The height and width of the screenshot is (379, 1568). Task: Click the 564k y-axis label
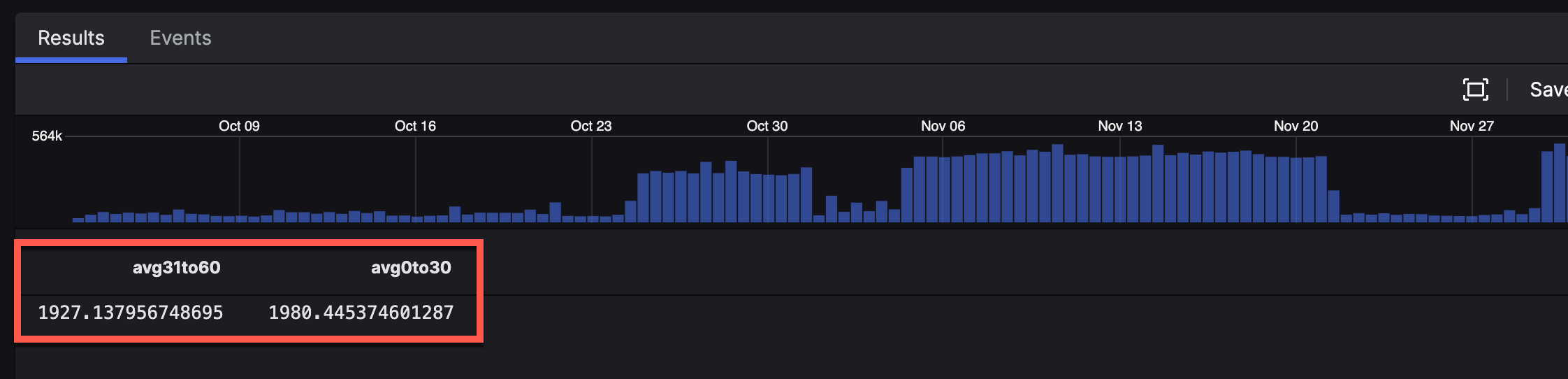click(x=47, y=136)
